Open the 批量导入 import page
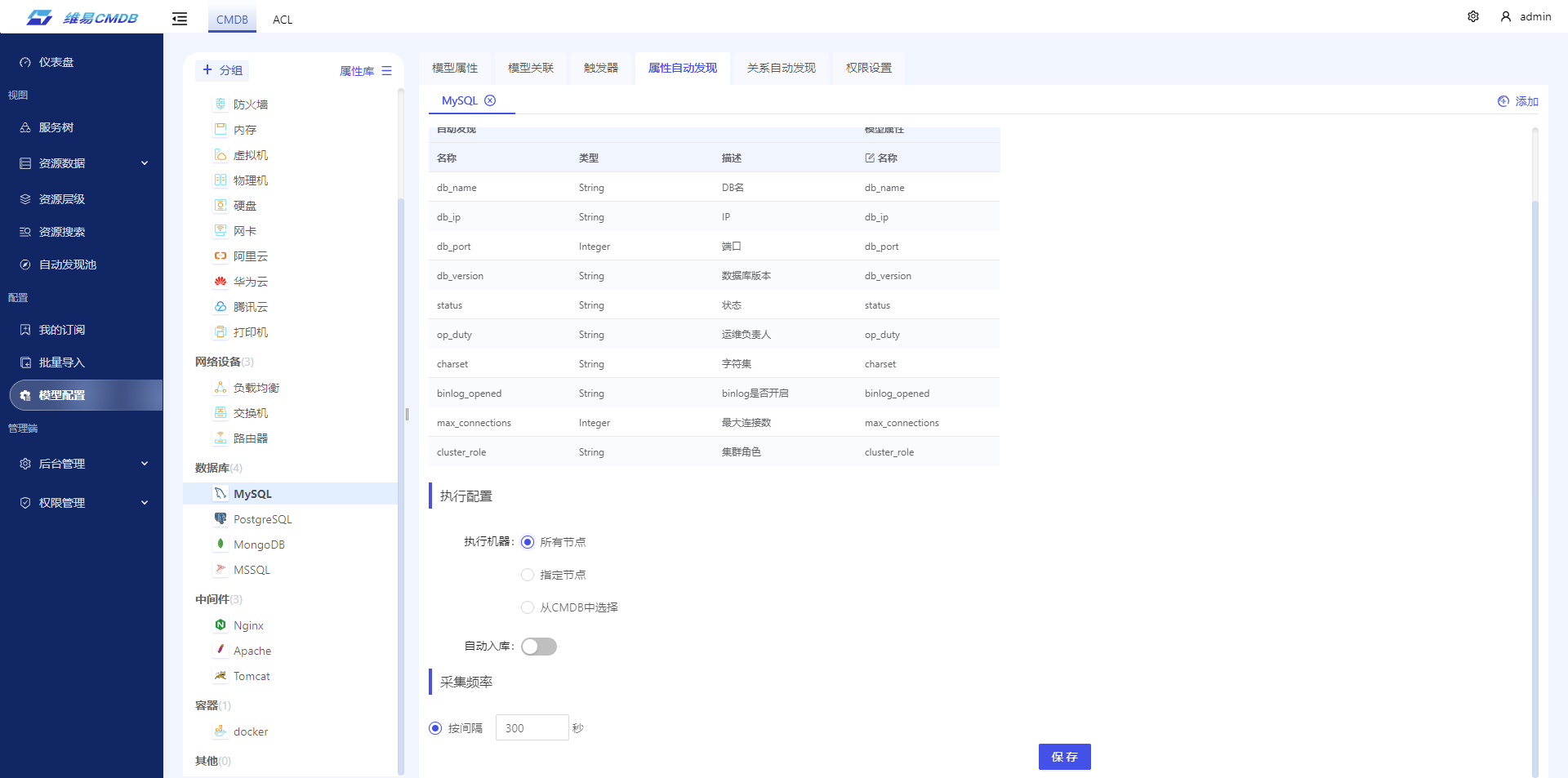 (x=59, y=362)
